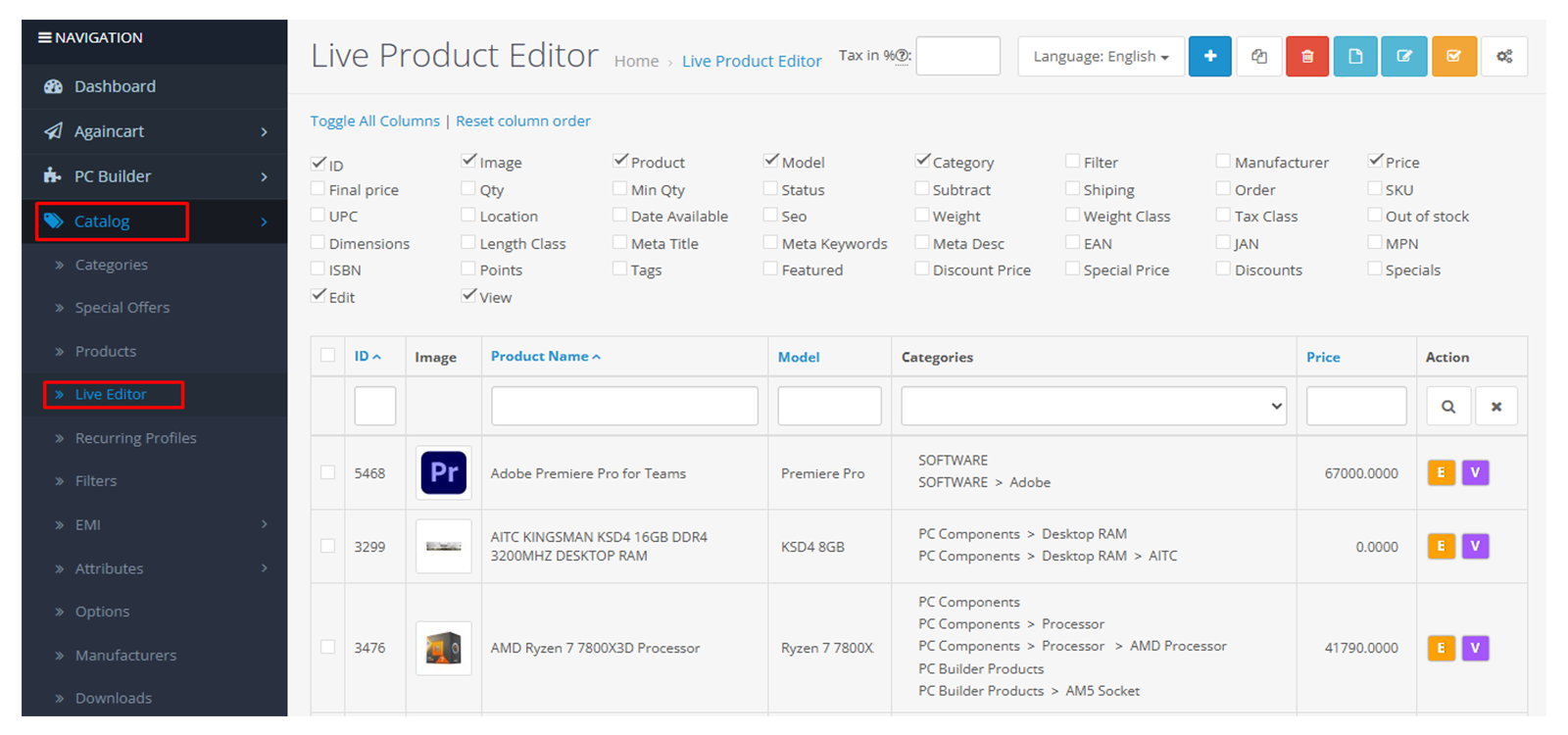This screenshot has width=1568, height=735.
Task: Click price cell 41790.0000
Action: 1361,649
